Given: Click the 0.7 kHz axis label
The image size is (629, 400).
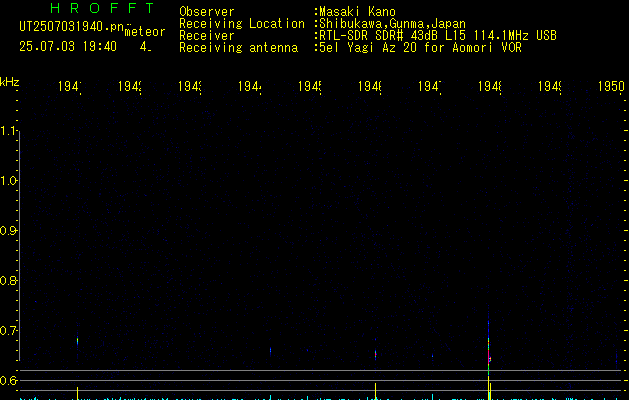Looking at the screenshot, I should pyautogui.click(x=9, y=331).
